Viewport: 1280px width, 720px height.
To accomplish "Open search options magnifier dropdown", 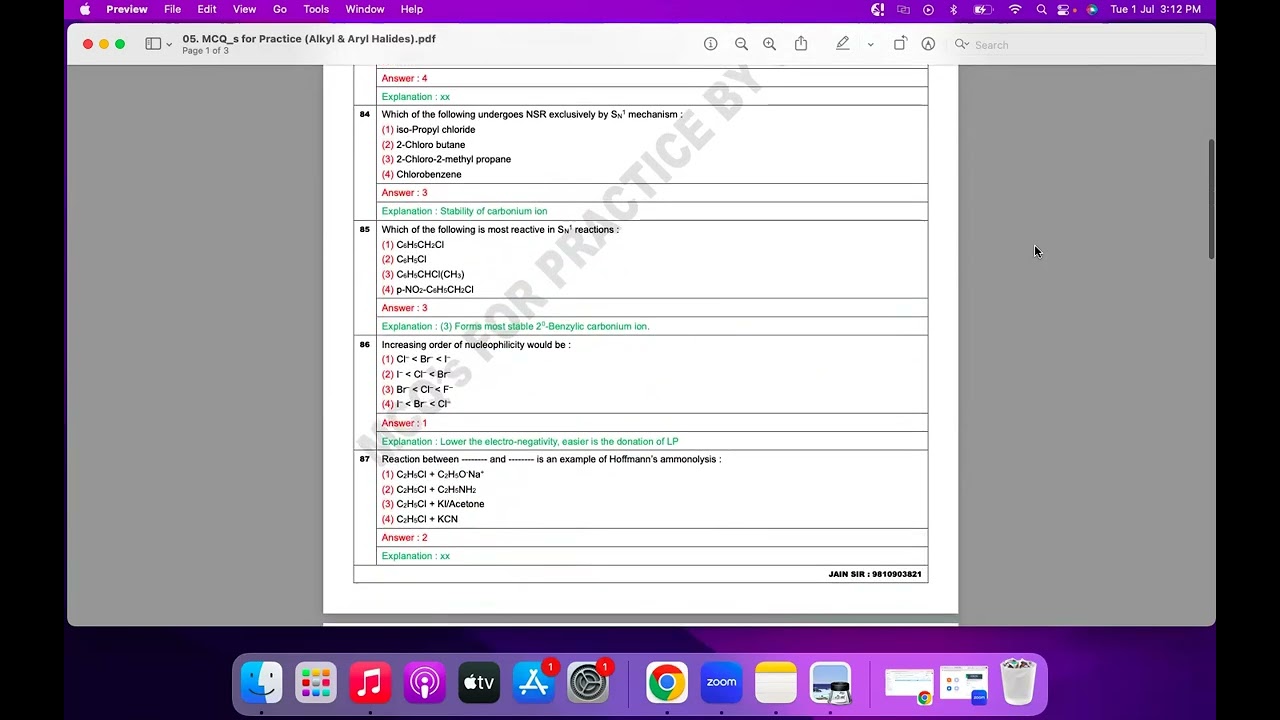I will coord(962,45).
